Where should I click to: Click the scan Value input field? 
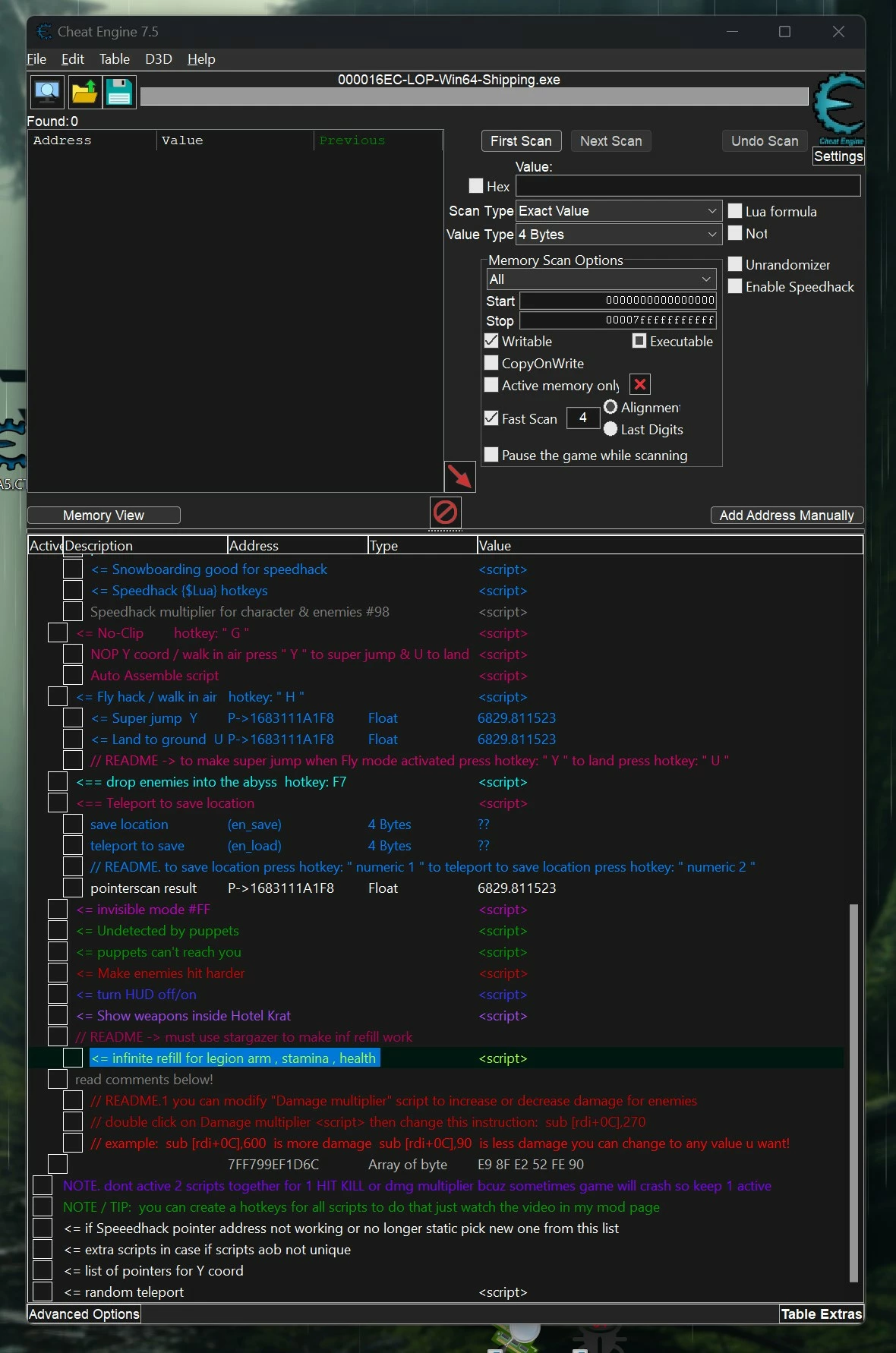tap(688, 185)
